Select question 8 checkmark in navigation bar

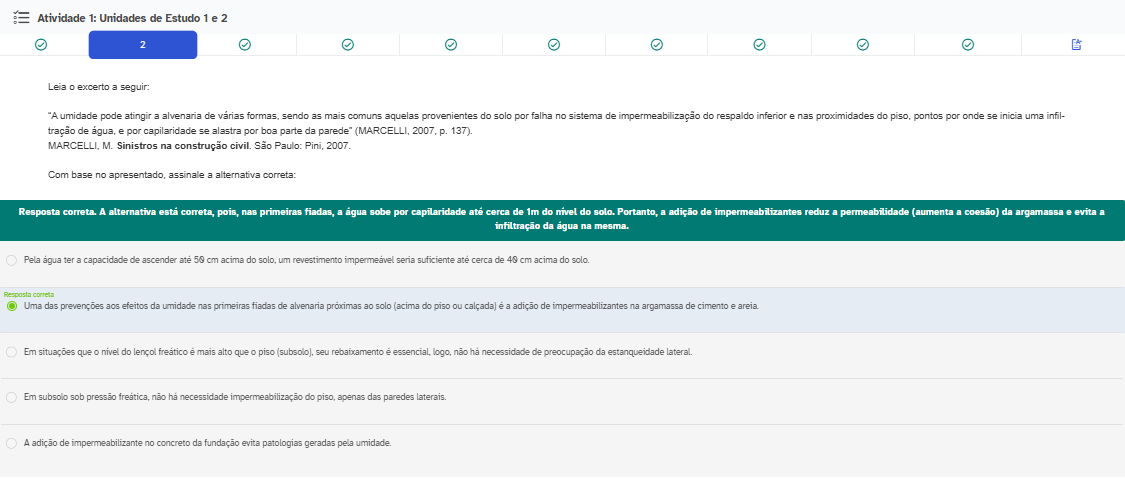(x=759, y=45)
